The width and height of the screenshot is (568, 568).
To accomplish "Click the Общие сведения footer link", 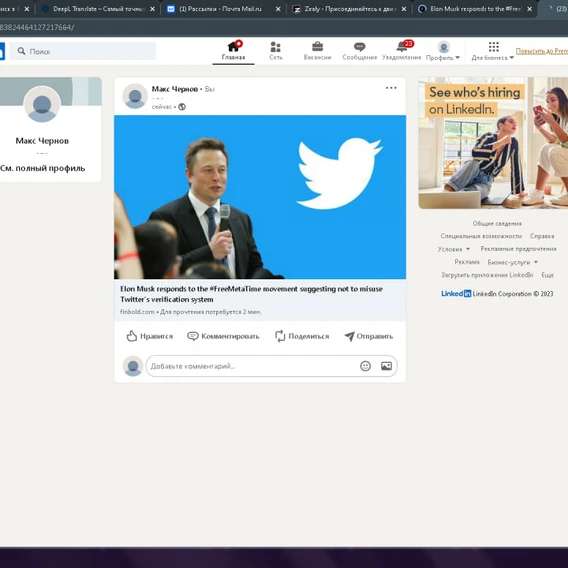I will coord(497,224).
